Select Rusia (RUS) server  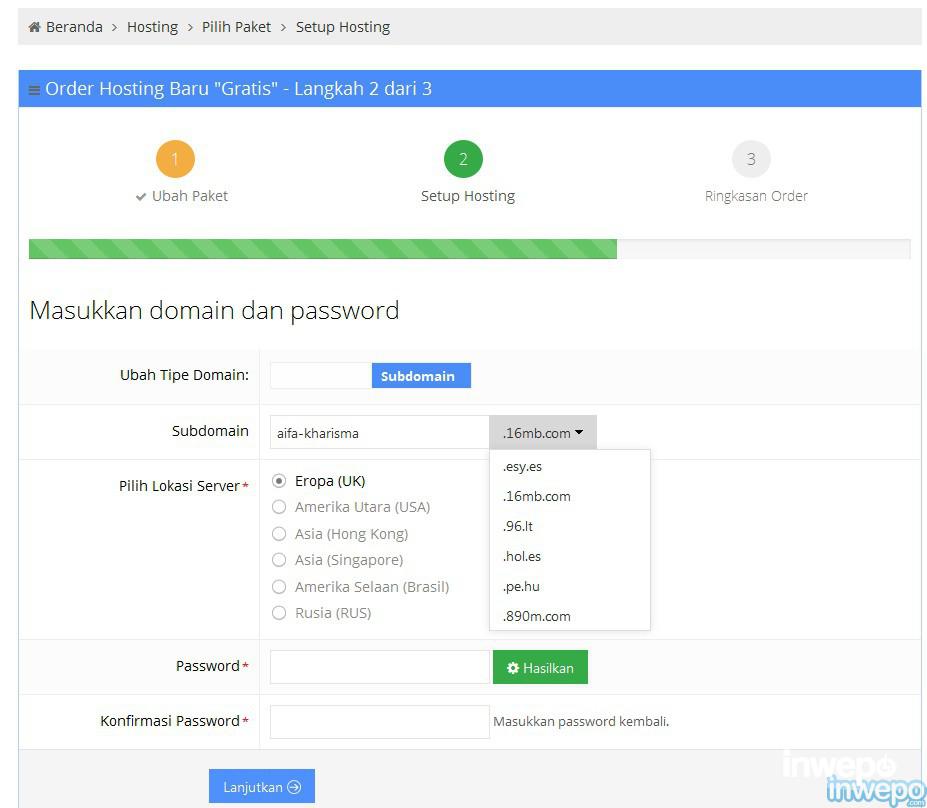click(279, 613)
